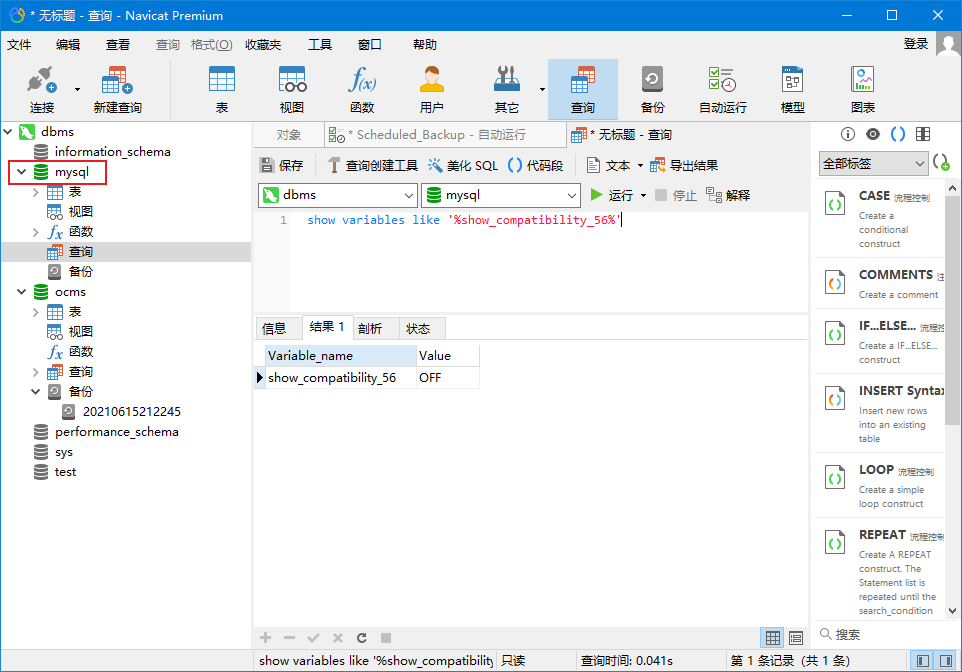
Task: Open the mysql database dropdown
Action: (500, 195)
